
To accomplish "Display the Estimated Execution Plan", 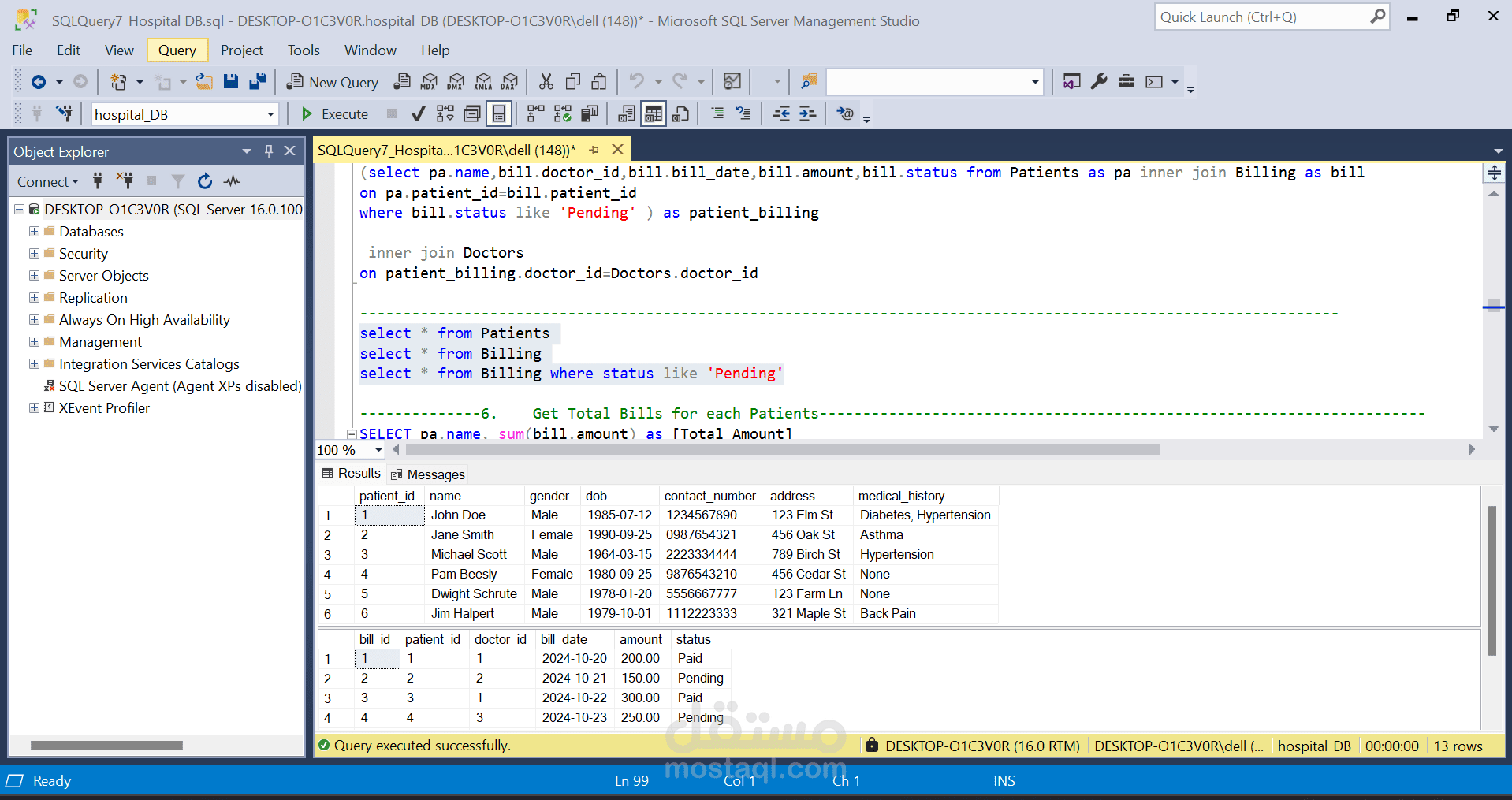I will 445,114.
